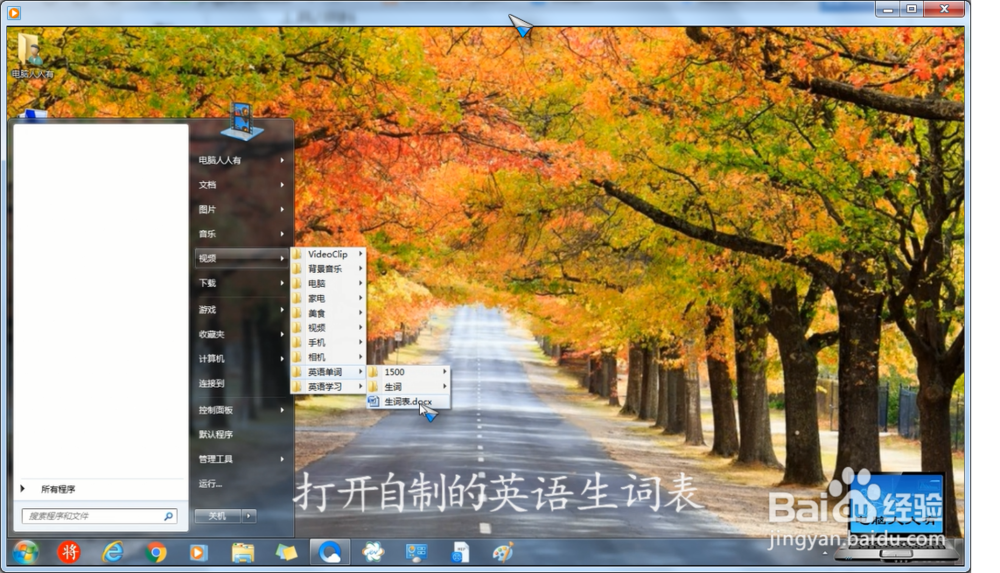
Task: Click the user picture above Start menu
Action: [x=241, y=121]
